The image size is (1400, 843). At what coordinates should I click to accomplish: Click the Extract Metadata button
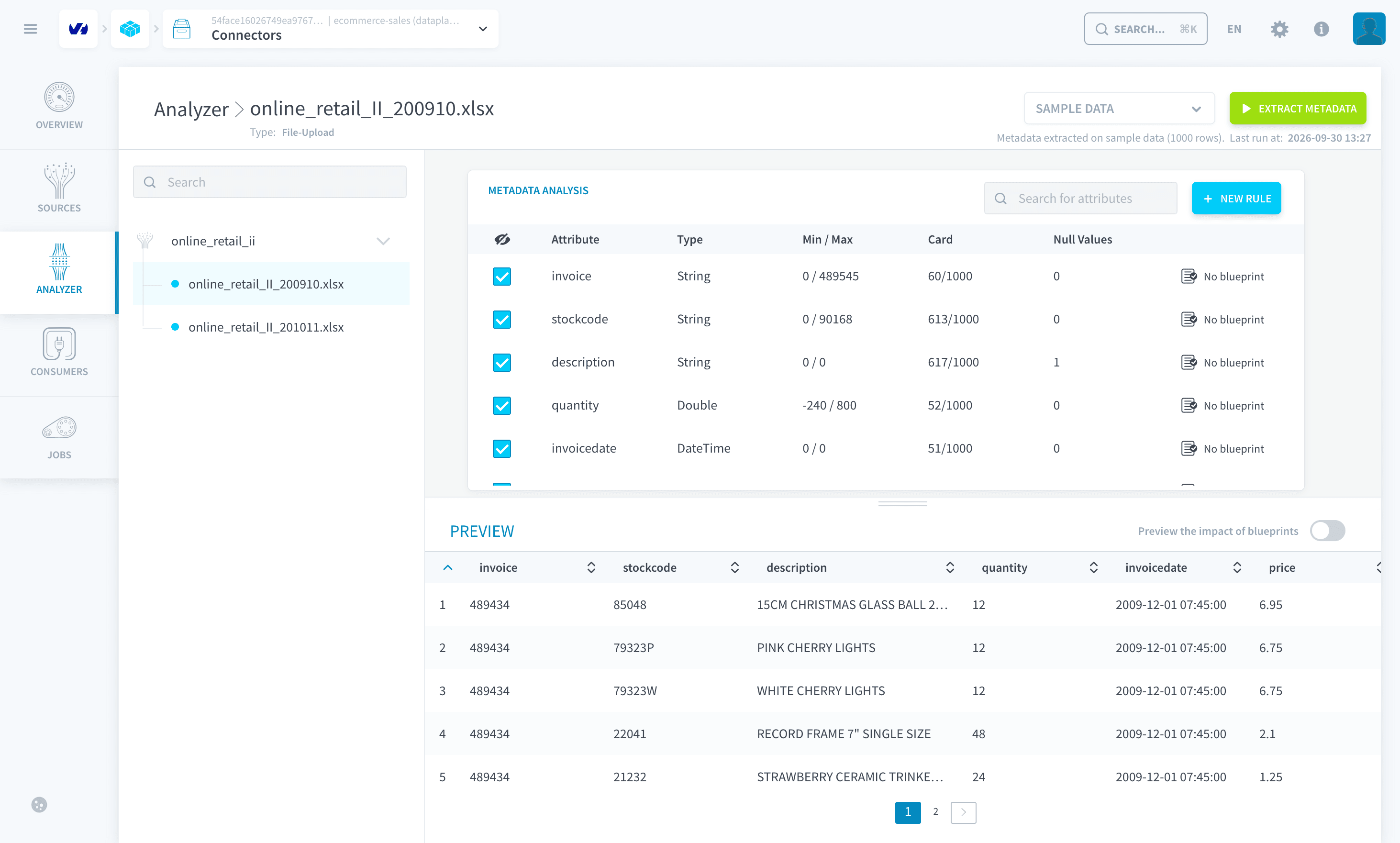(x=1297, y=109)
